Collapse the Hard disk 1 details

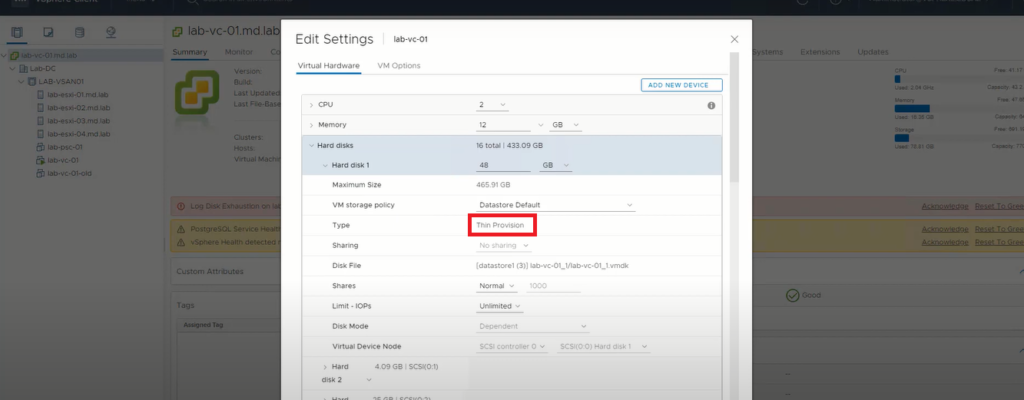pyautogui.click(x=325, y=166)
